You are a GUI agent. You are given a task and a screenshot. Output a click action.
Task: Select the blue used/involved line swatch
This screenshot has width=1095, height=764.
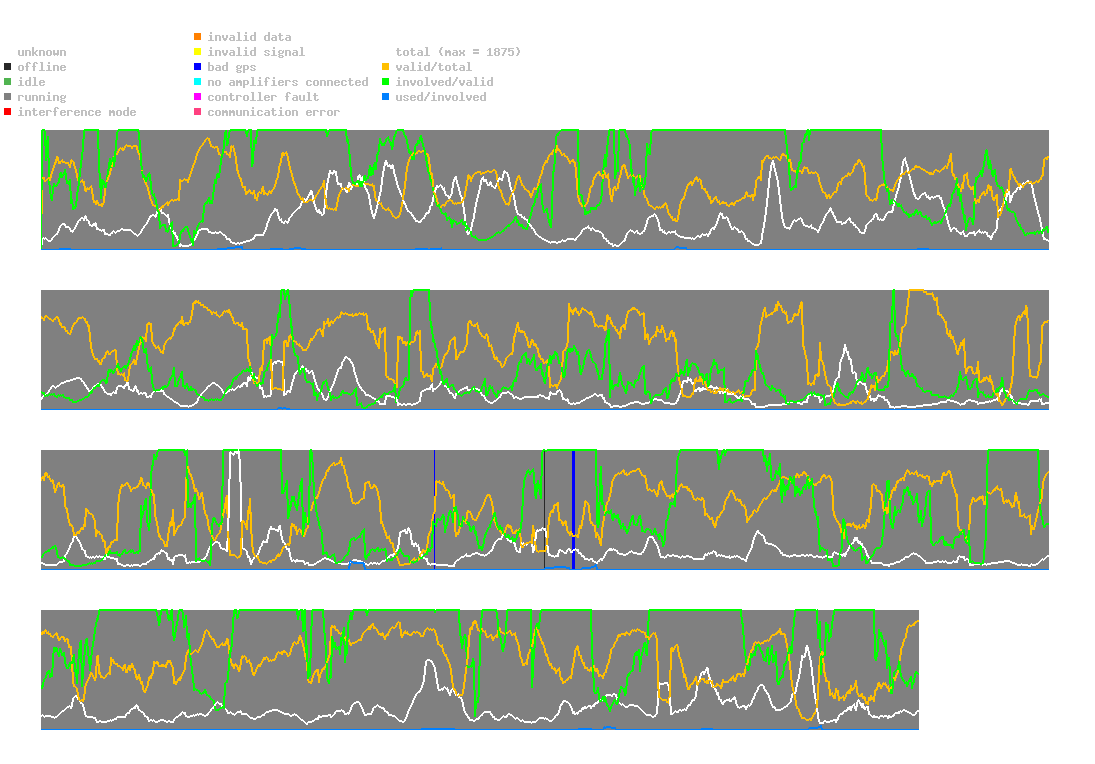[x=386, y=97]
